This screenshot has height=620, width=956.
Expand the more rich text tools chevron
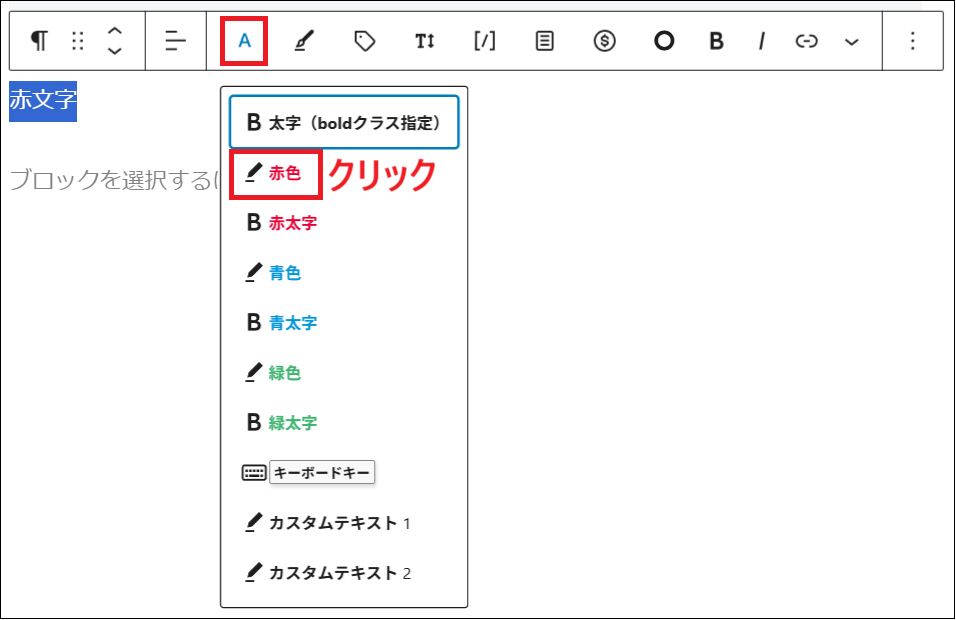[x=851, y=41]
